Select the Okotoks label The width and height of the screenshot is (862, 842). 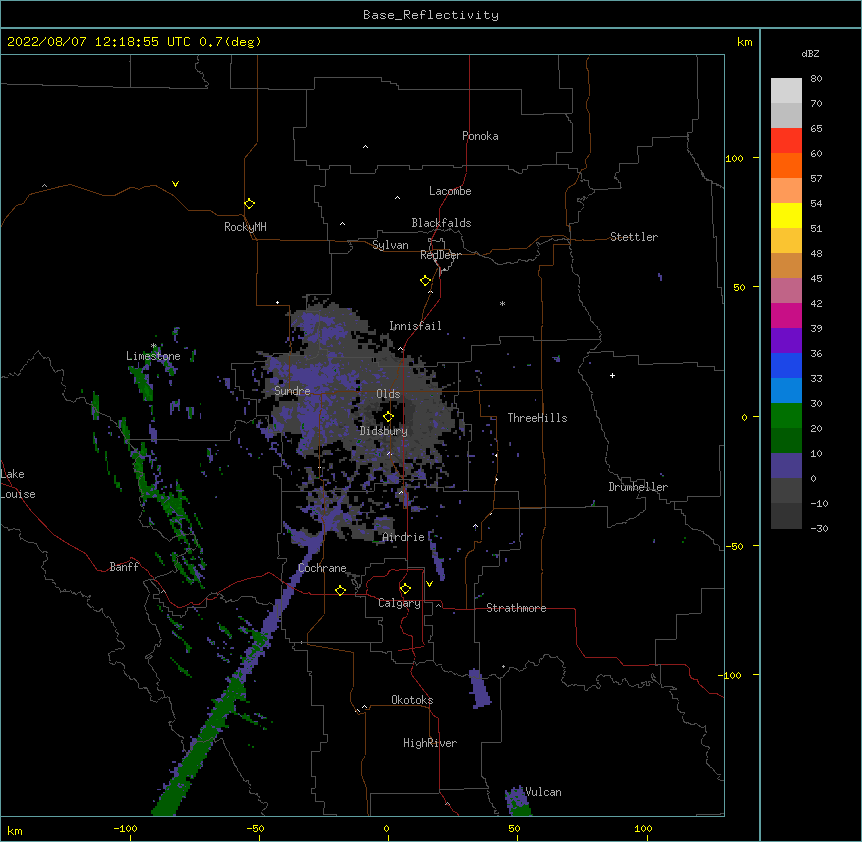coord(412,700)
